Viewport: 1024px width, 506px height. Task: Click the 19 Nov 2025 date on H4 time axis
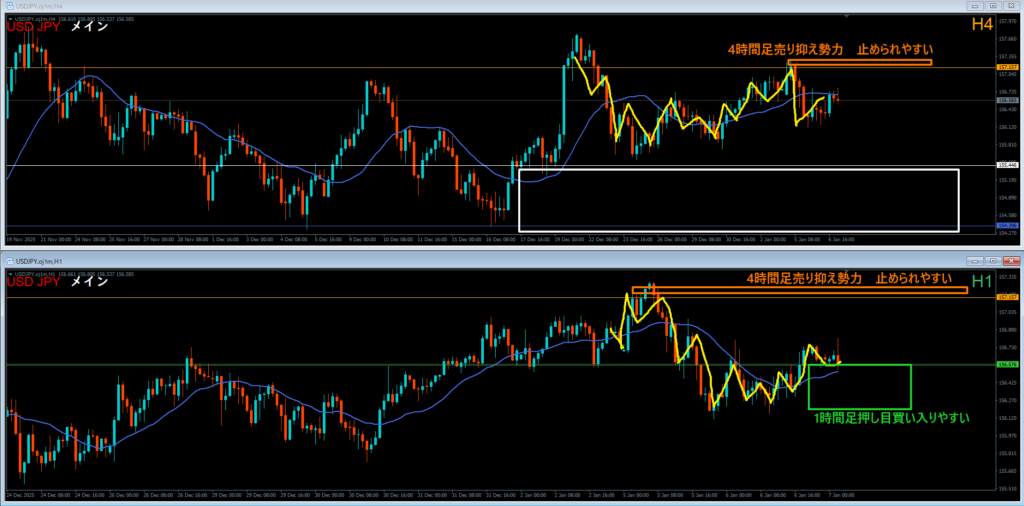pos(22,240)
